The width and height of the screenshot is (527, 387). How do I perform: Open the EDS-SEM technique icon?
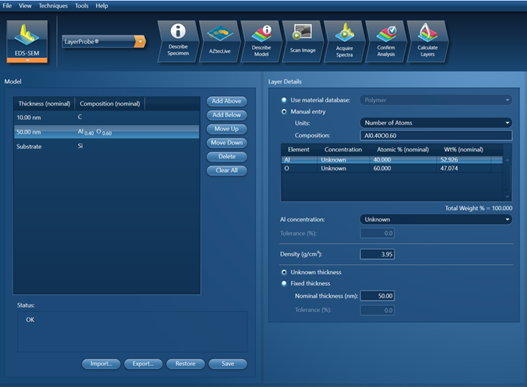click(x=27, y=41)
